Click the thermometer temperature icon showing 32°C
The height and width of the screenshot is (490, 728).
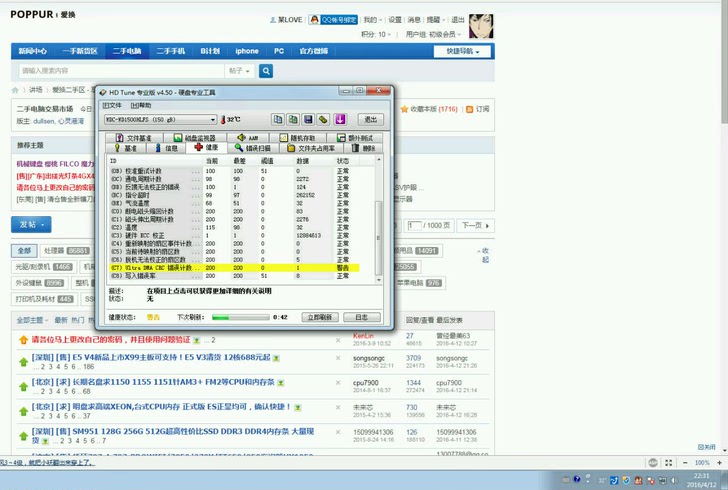[223, 120]
